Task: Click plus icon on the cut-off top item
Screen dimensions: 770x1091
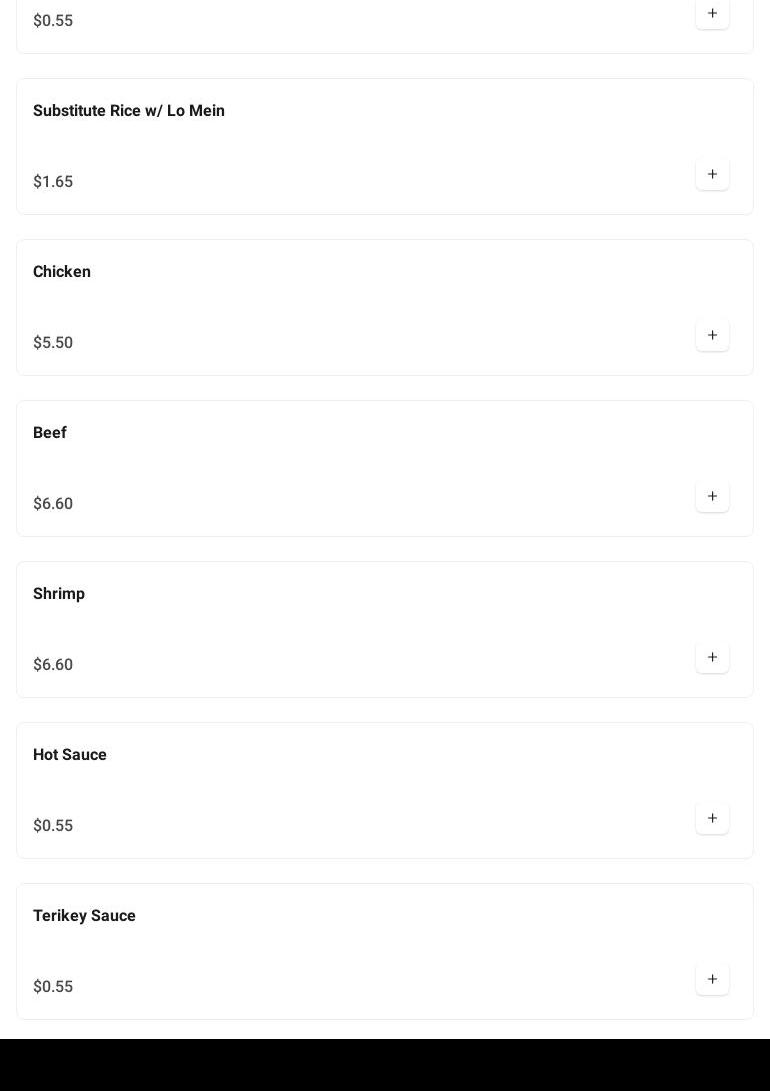Action: (712, 13)
